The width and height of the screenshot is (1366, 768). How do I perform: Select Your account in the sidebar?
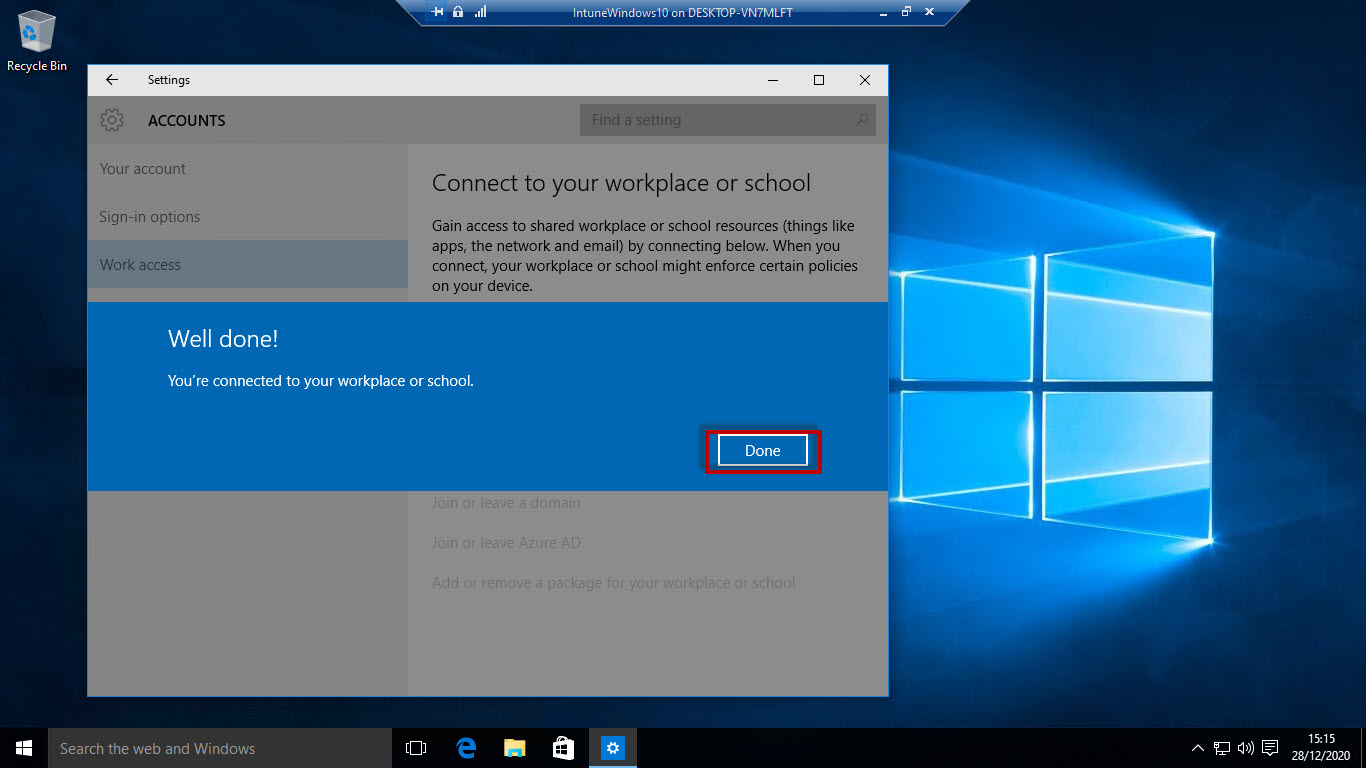click(142, 169)
